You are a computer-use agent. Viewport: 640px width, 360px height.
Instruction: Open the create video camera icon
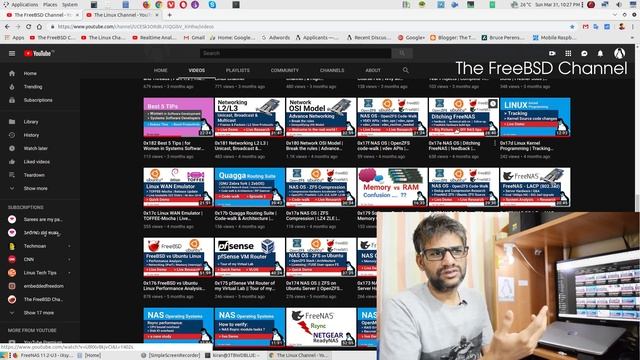[552, 53]
